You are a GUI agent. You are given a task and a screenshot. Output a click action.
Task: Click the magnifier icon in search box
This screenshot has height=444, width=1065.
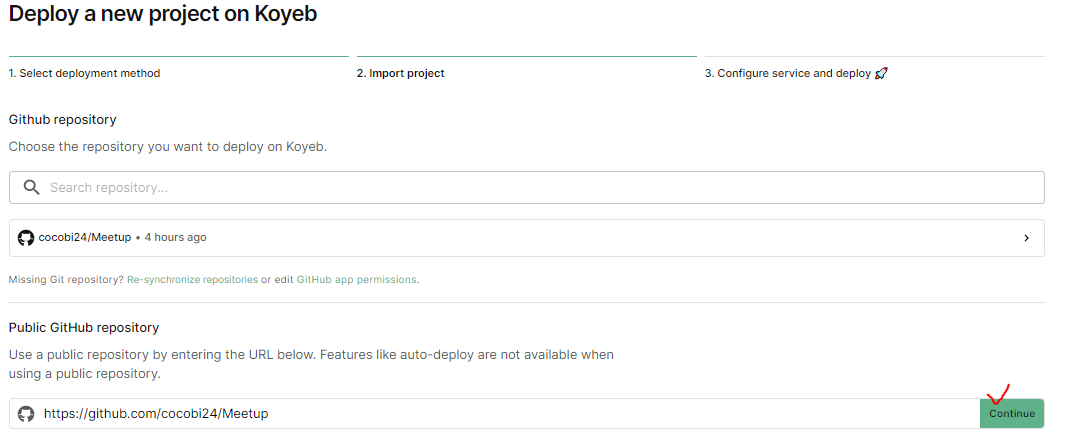31,187
